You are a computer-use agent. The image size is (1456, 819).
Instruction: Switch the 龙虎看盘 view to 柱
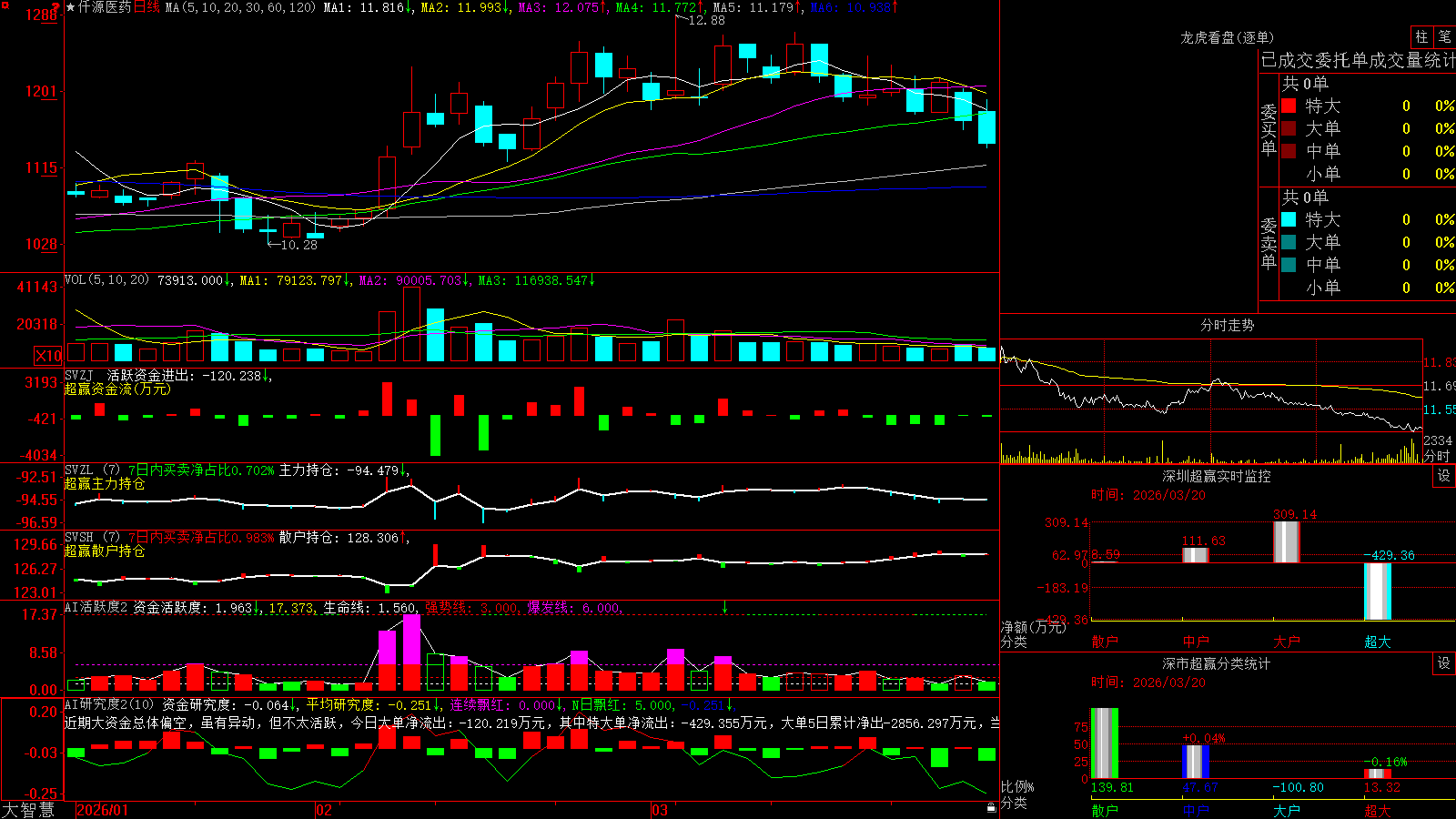(x=1421, y=37)
